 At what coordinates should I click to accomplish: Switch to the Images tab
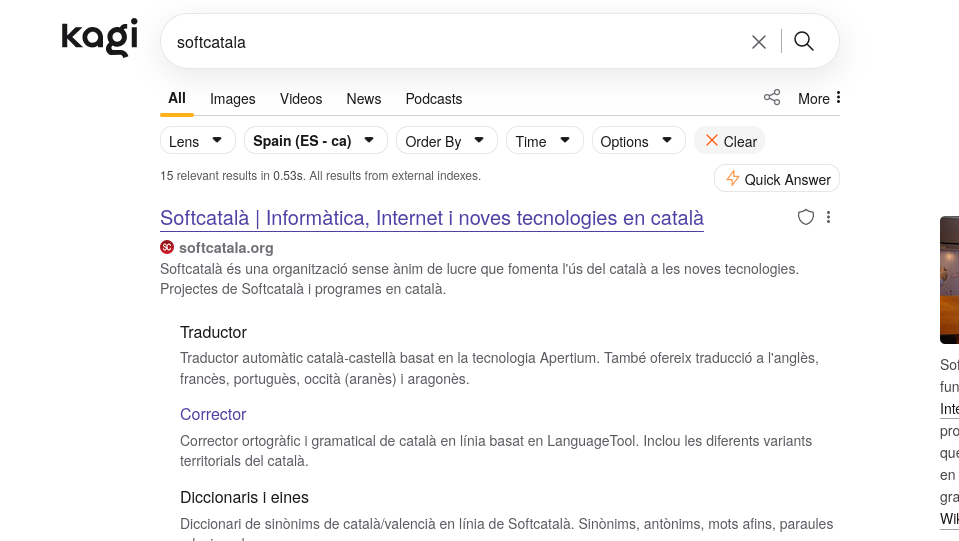[232, 99]
